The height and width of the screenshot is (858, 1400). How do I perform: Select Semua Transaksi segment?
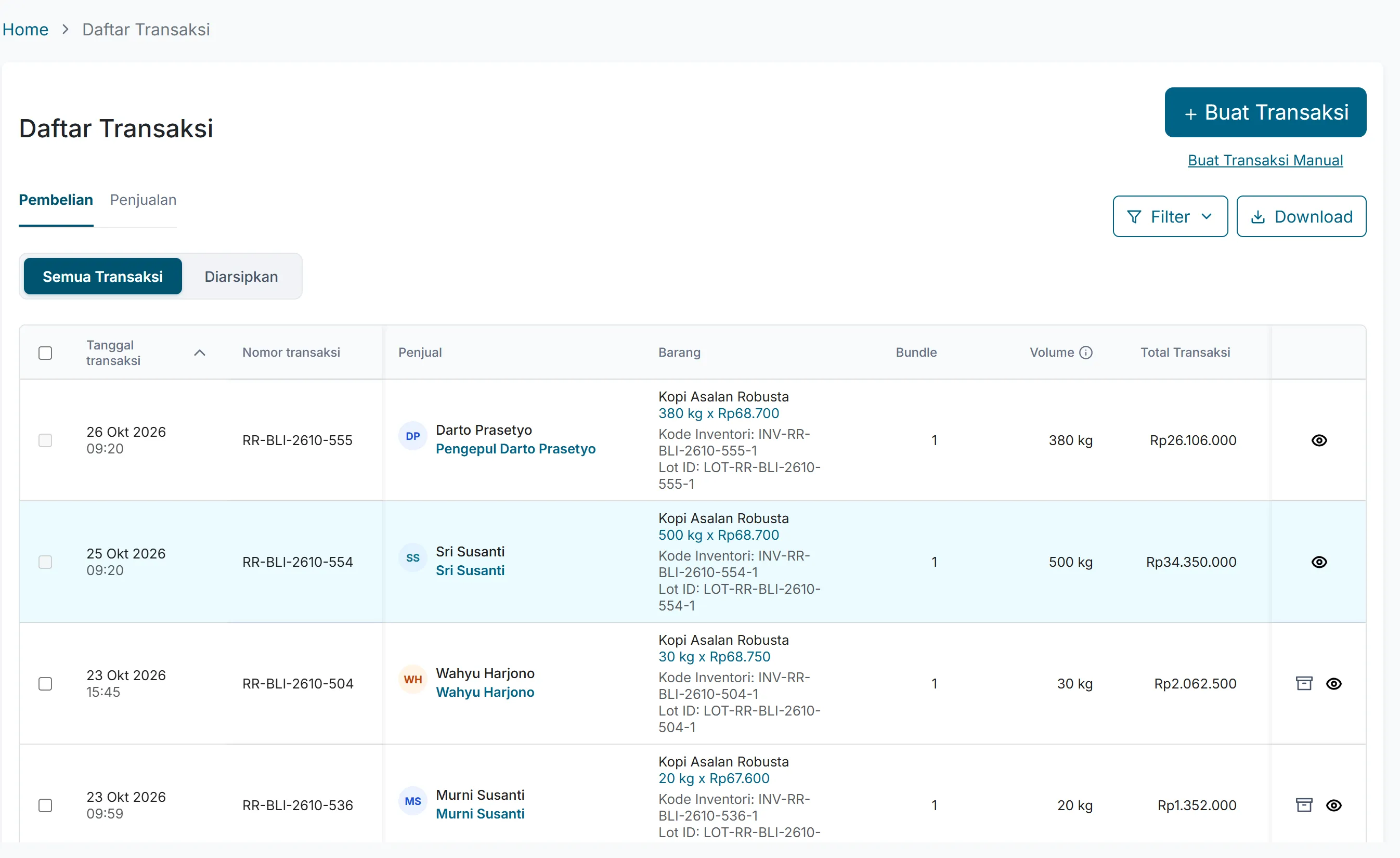click(x=103, y=277)
